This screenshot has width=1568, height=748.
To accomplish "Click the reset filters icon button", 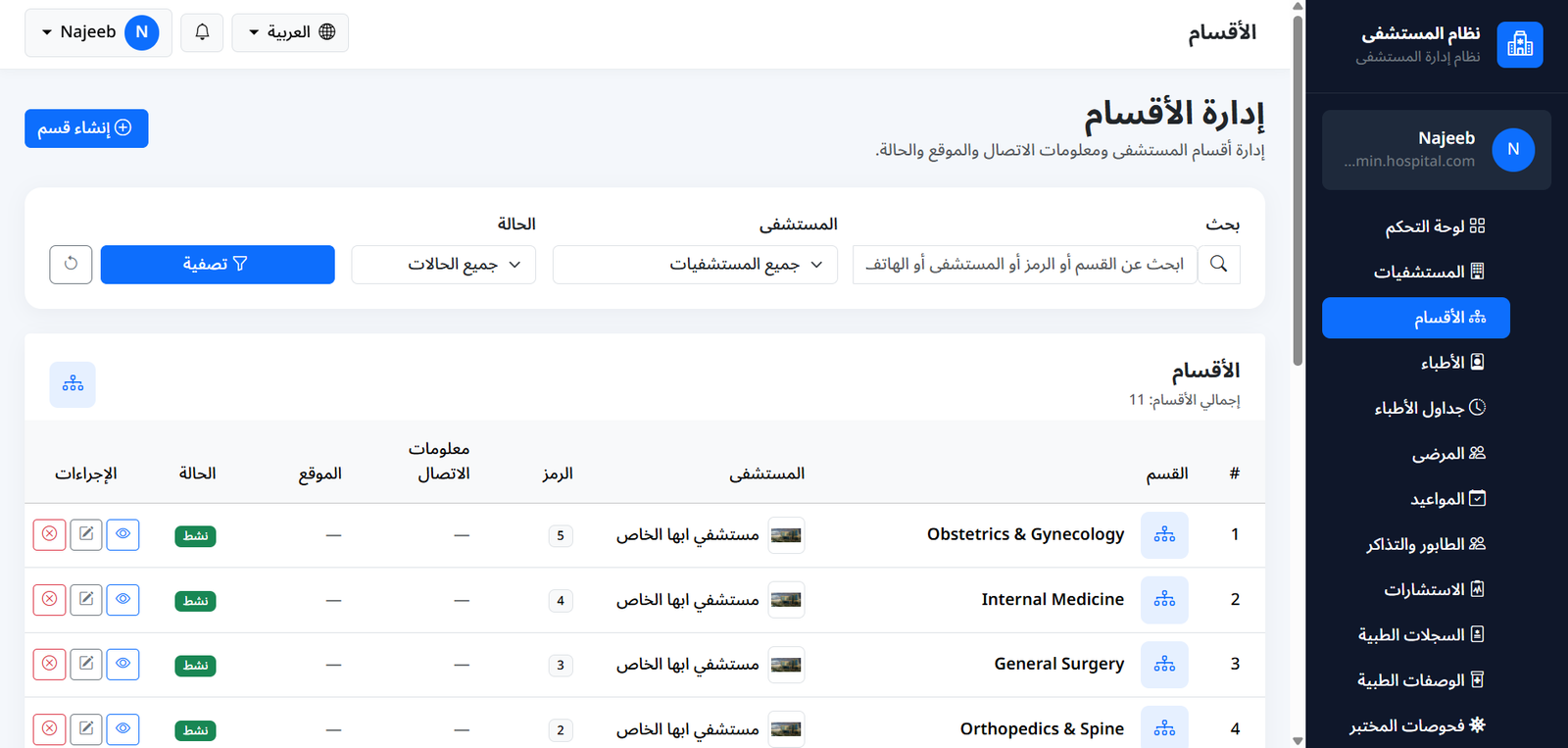I will coord(71,265).
